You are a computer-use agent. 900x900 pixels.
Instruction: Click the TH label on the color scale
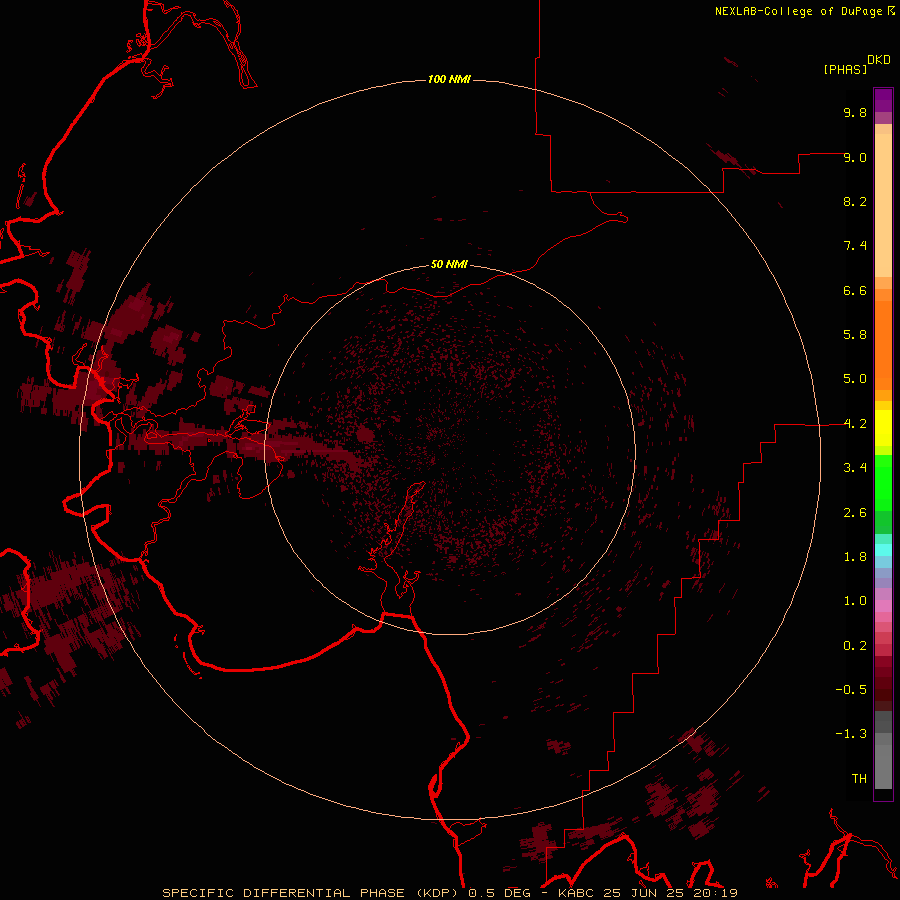pyautogui.click(x=859, y=779)
